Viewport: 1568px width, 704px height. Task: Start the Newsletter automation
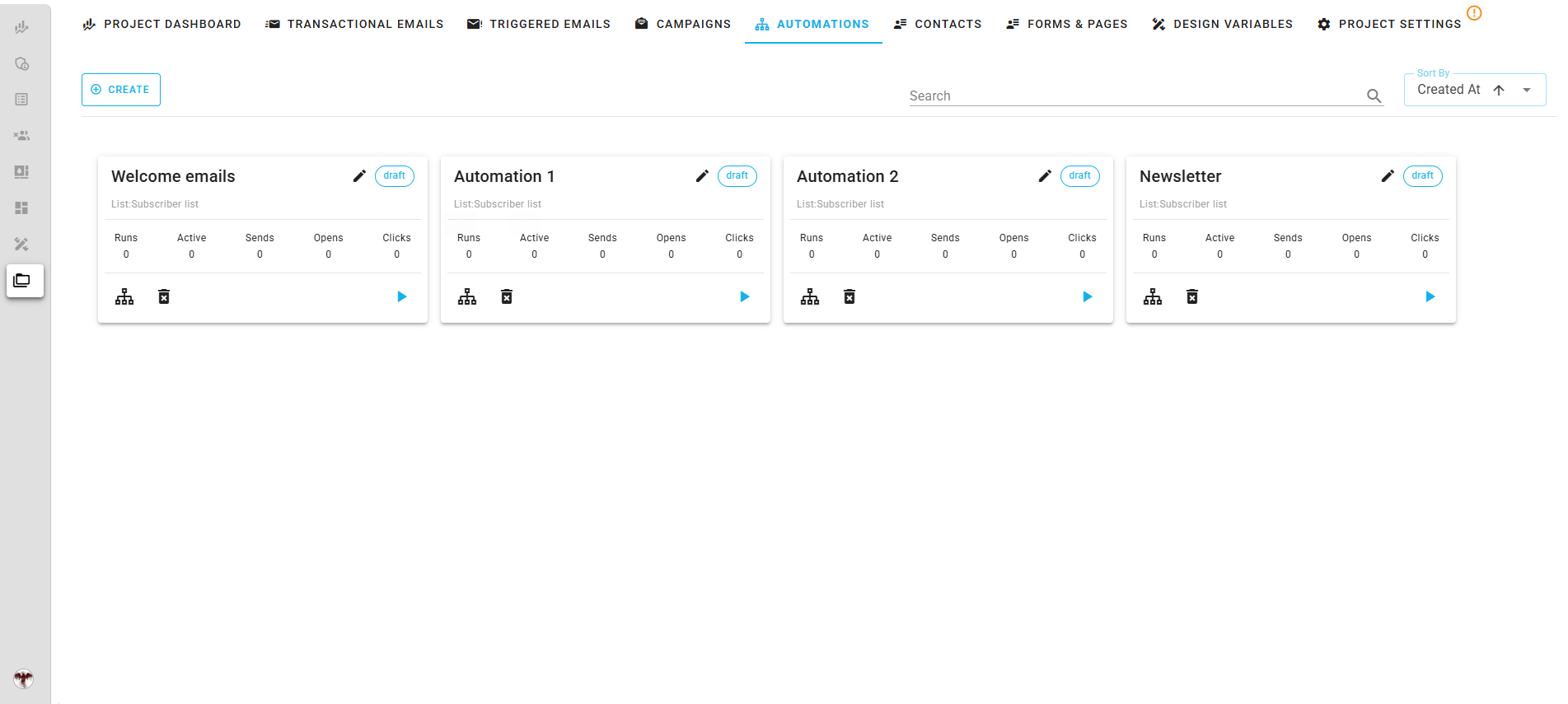1430,296
